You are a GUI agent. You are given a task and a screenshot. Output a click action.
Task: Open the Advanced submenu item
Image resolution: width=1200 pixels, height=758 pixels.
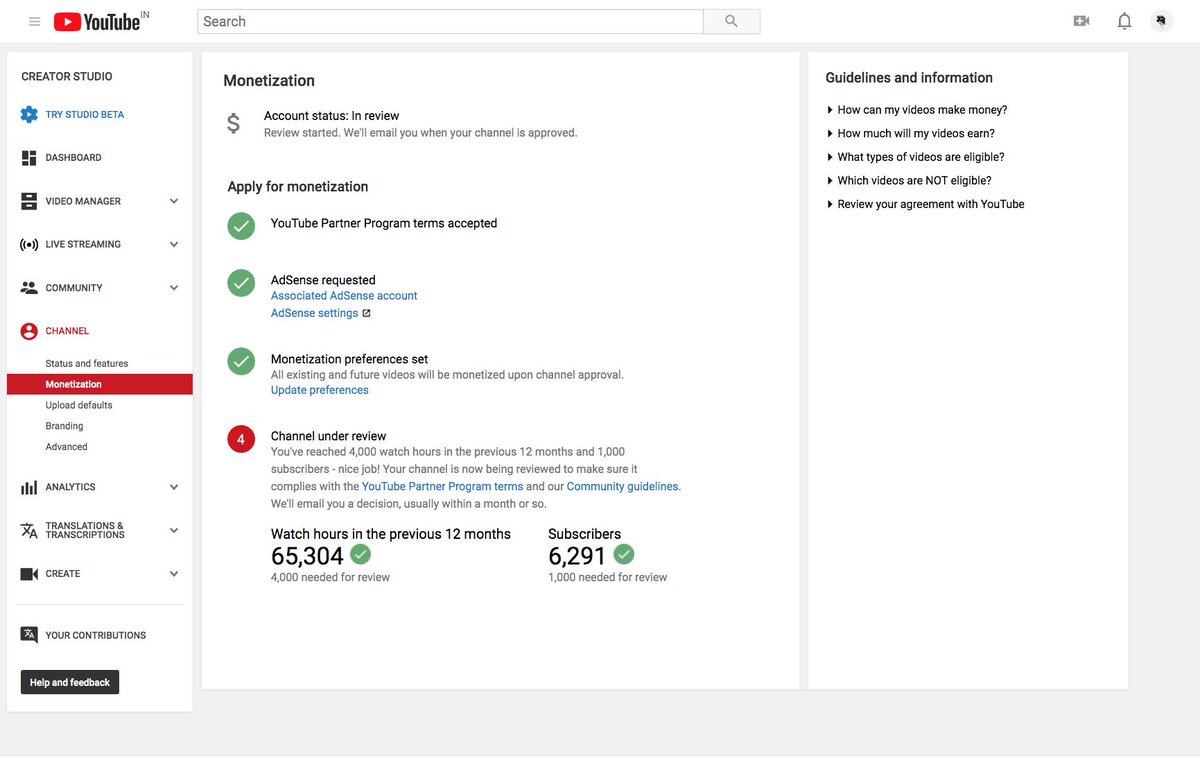66,447
